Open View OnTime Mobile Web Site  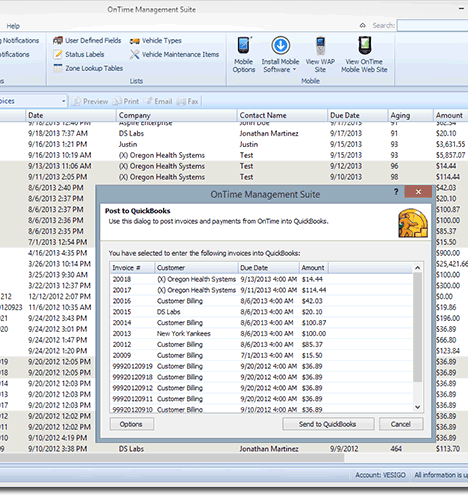tap(364, 55)
